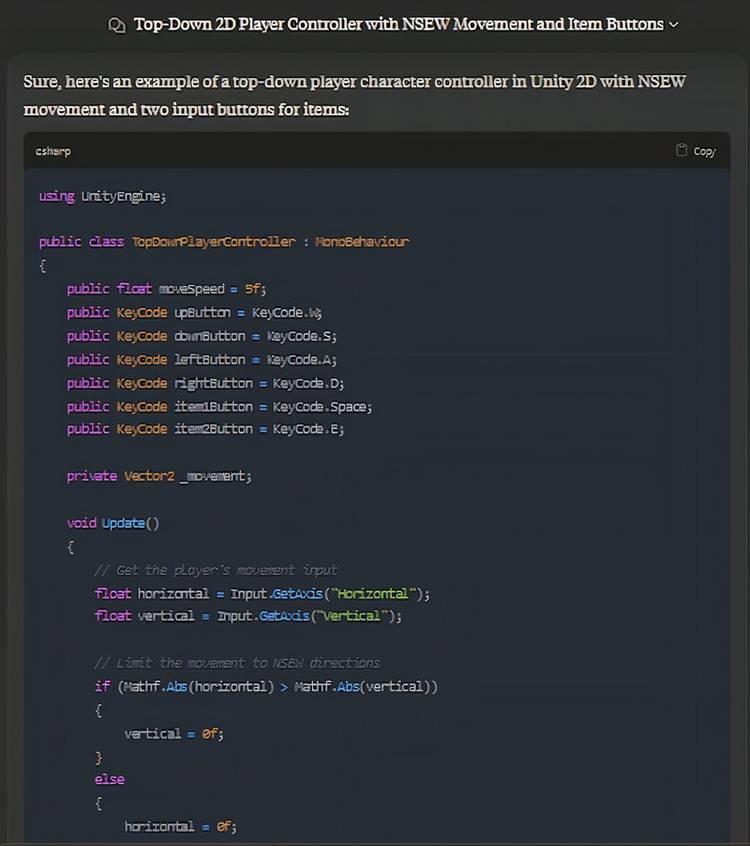Open the Top-Down 2D Player Controller title
This screenshot has height=846, width=750.
tap(398, 24)
